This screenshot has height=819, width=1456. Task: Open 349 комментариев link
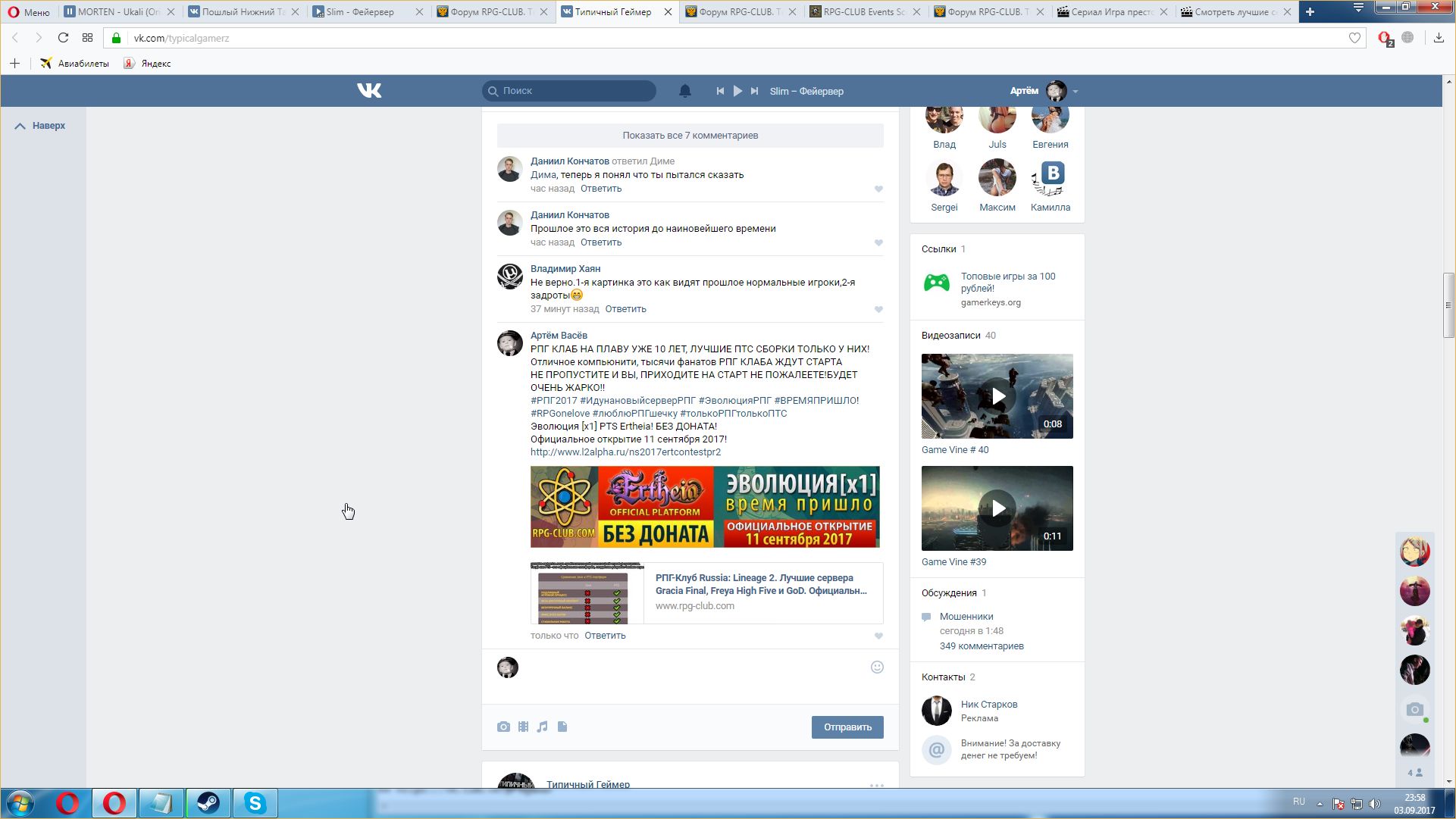pyautogui.click(x=982, y=646)
